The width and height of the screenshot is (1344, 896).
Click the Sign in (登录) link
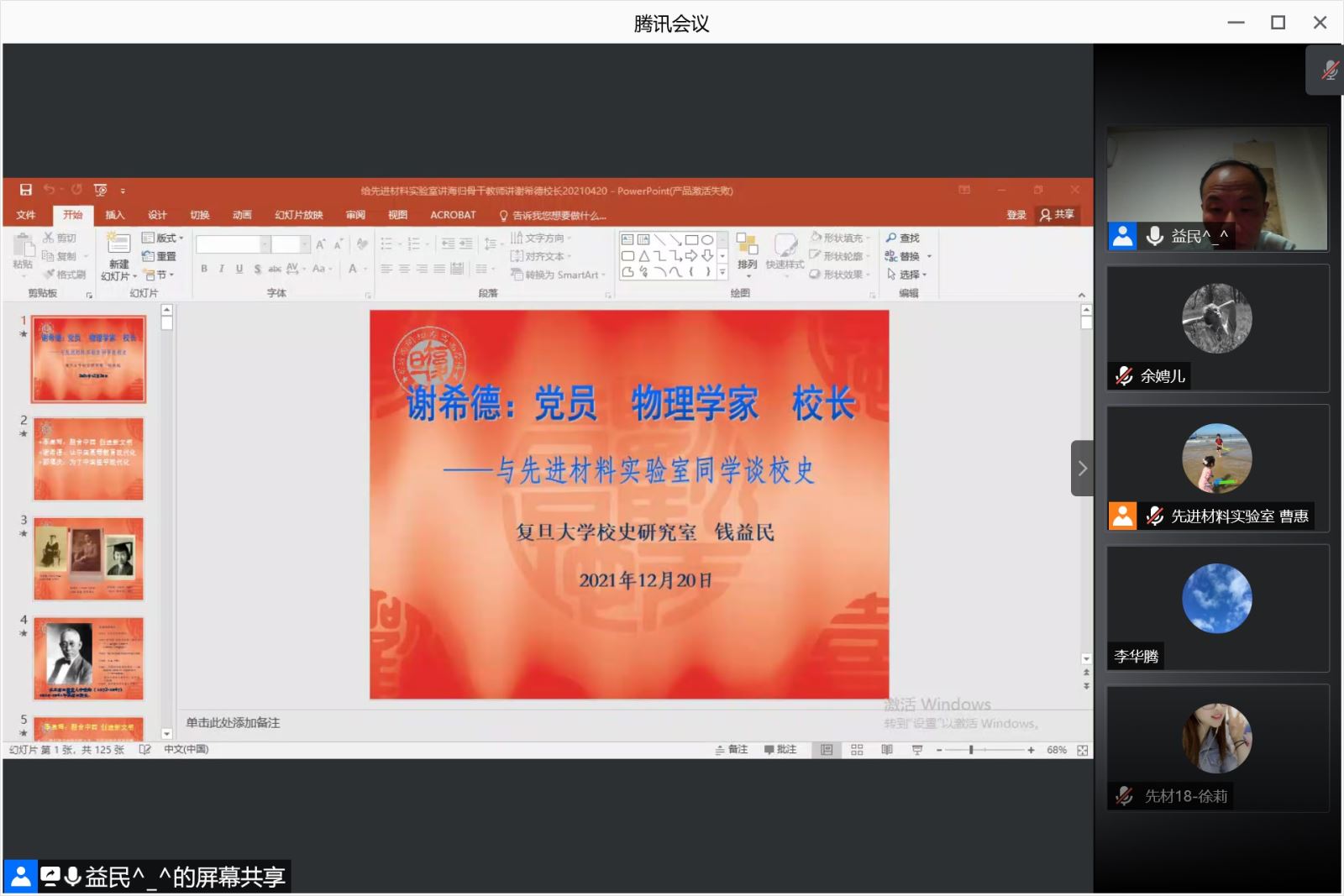1016,215
